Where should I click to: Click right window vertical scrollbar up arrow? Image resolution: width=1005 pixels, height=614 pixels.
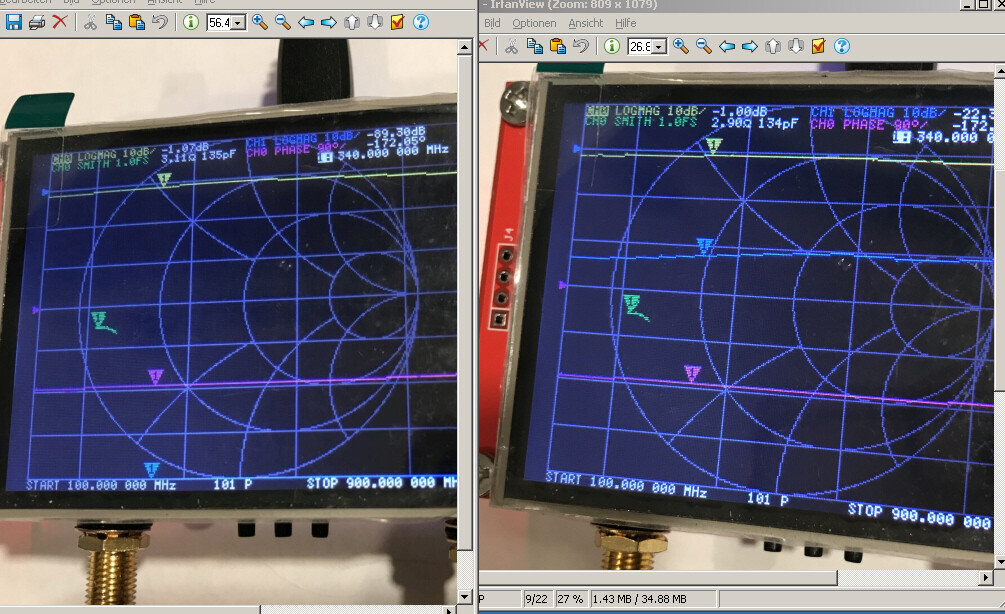pyautogui.click(x=1000, y=71)
